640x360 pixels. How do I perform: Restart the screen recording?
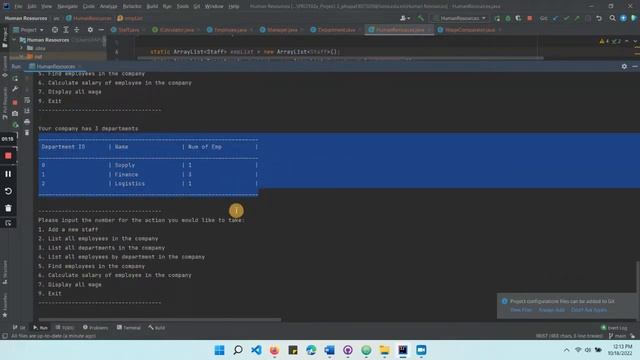8,191
